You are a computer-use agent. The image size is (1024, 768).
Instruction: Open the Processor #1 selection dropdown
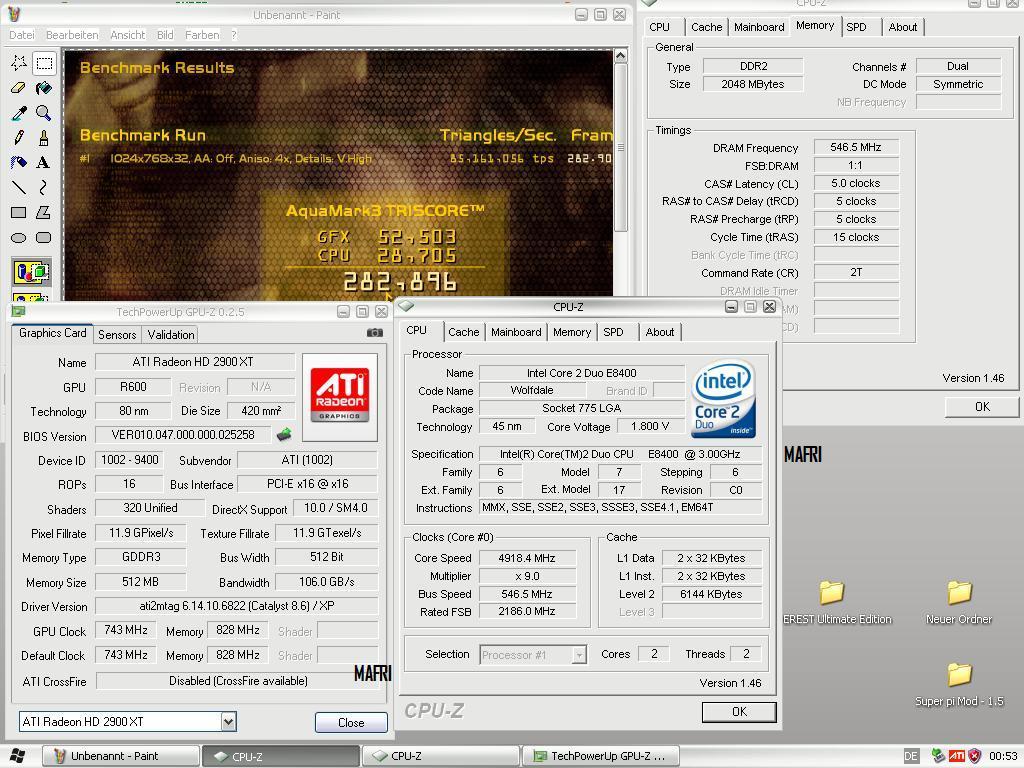click(579, 654)
